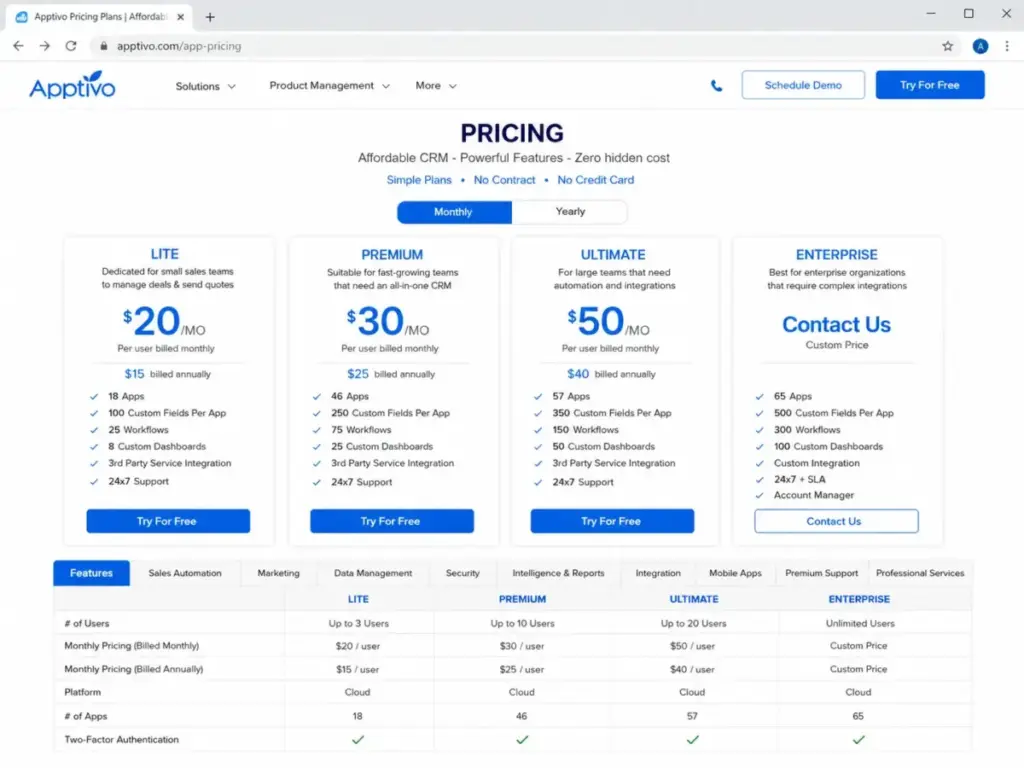
Task: Click the Apptivo tab favicon
Action: (22, 17)
